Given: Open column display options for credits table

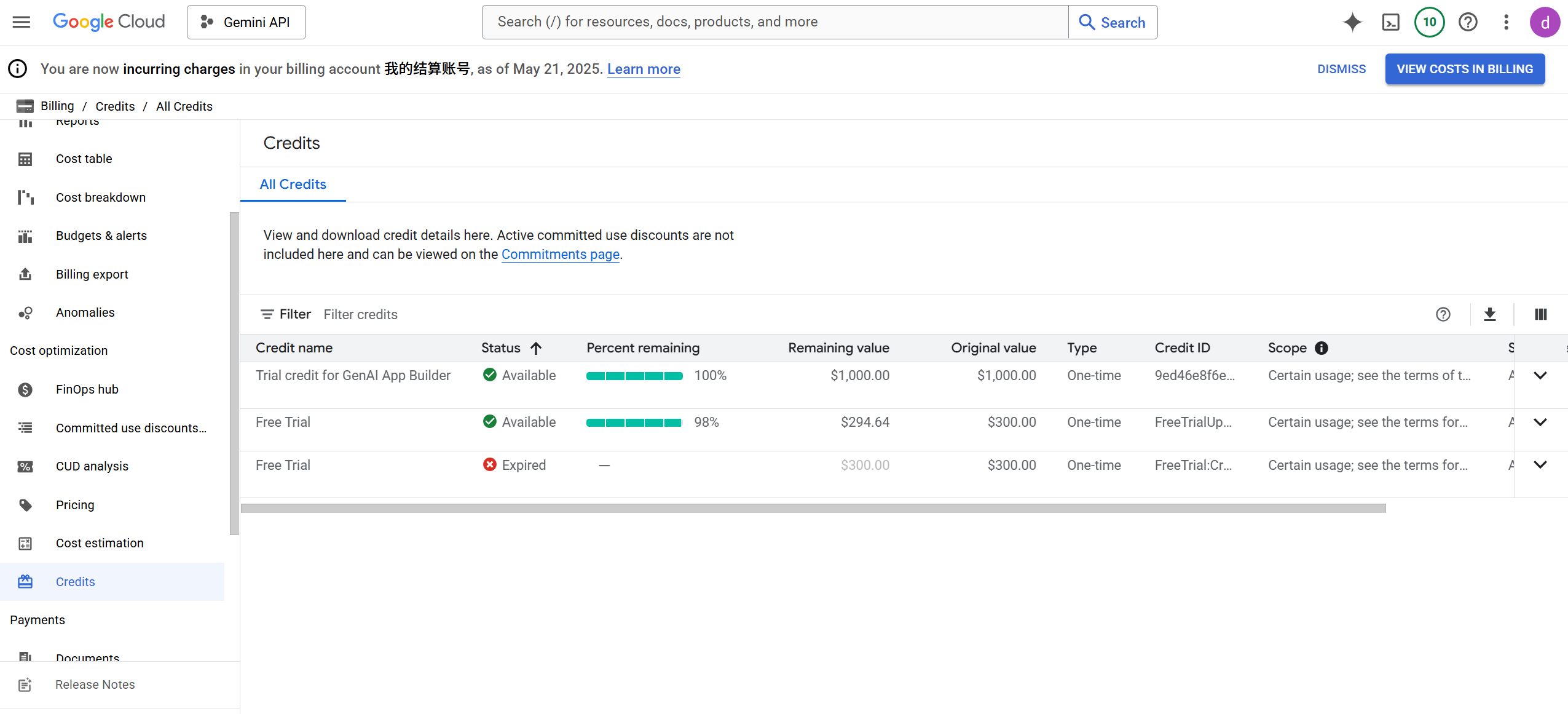Looking at the screenshot, I should point(1540,314).
